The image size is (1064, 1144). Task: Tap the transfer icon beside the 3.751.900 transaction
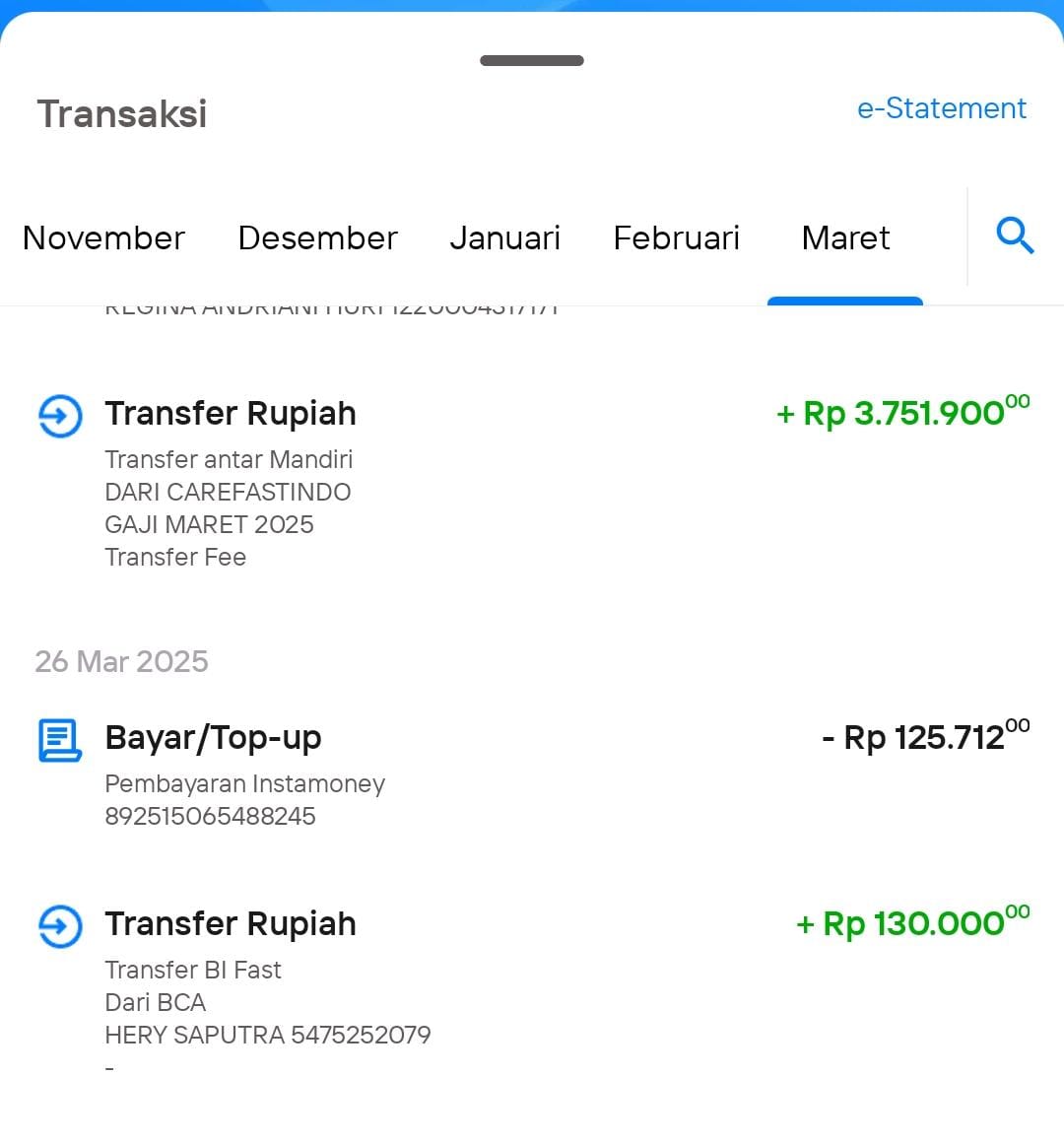point(60,417)
